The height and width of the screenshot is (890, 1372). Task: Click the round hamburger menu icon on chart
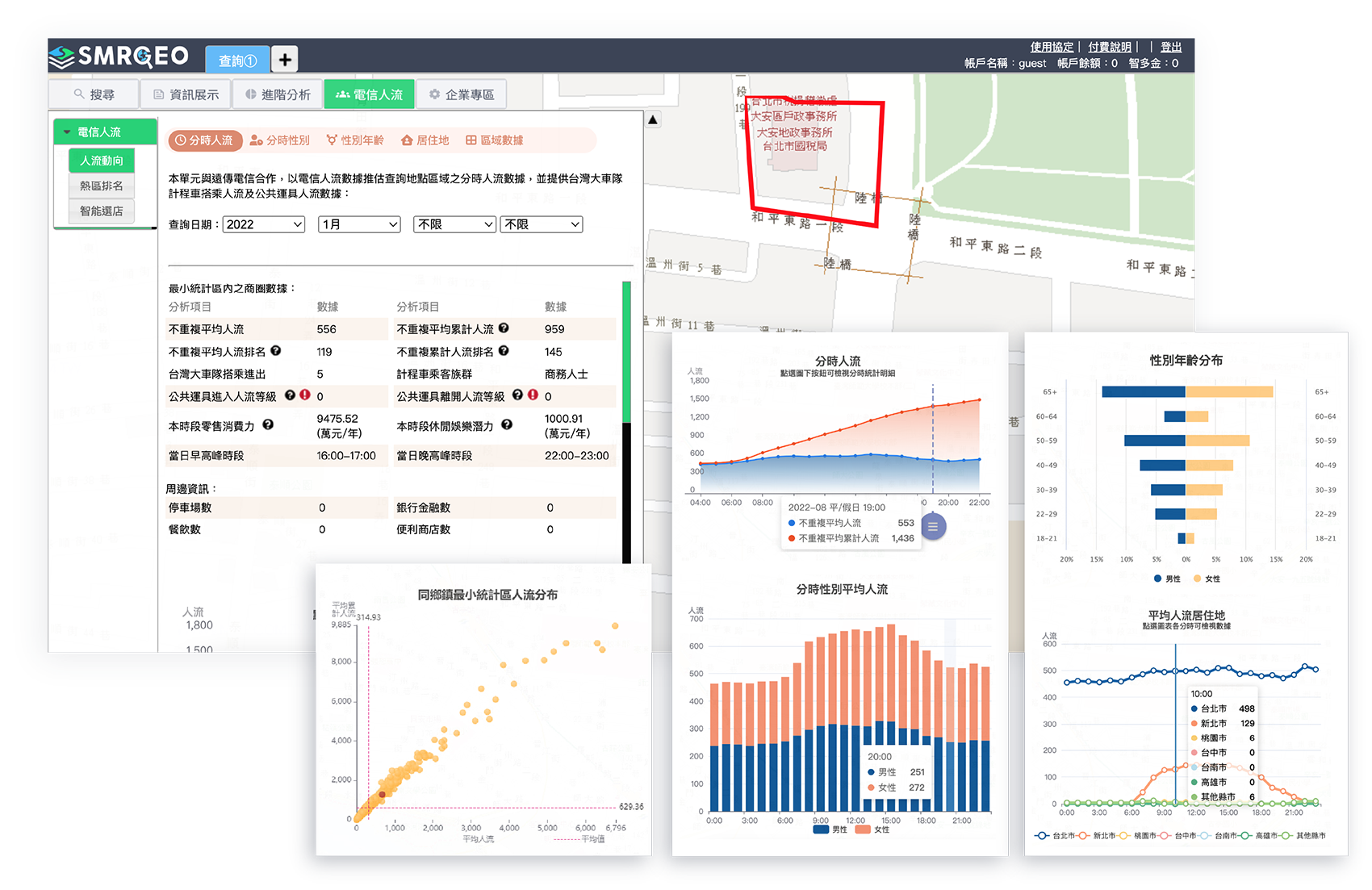pos(933,527)
